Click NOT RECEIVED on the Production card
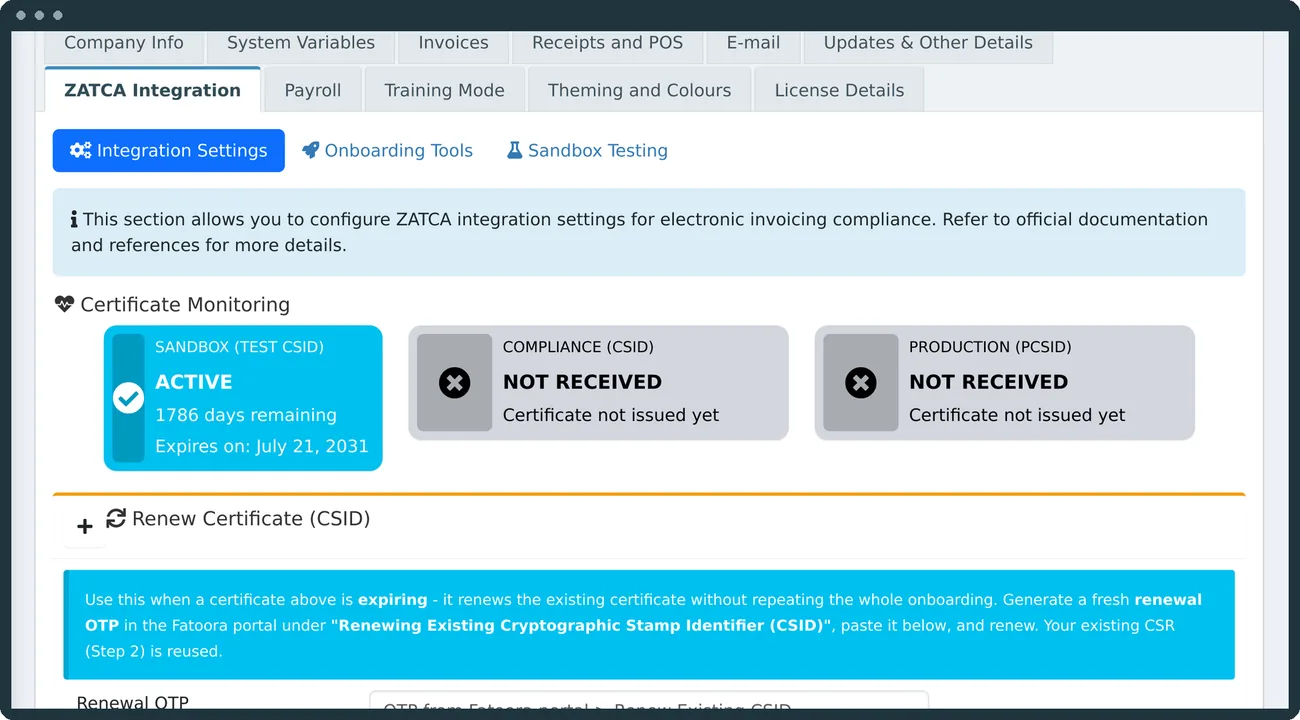This screenshot has width=1300, height=720. (x=988, y=382)
